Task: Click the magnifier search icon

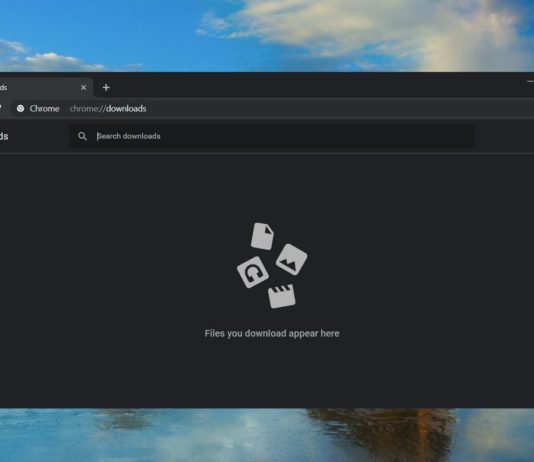Action: click(82, 136)
